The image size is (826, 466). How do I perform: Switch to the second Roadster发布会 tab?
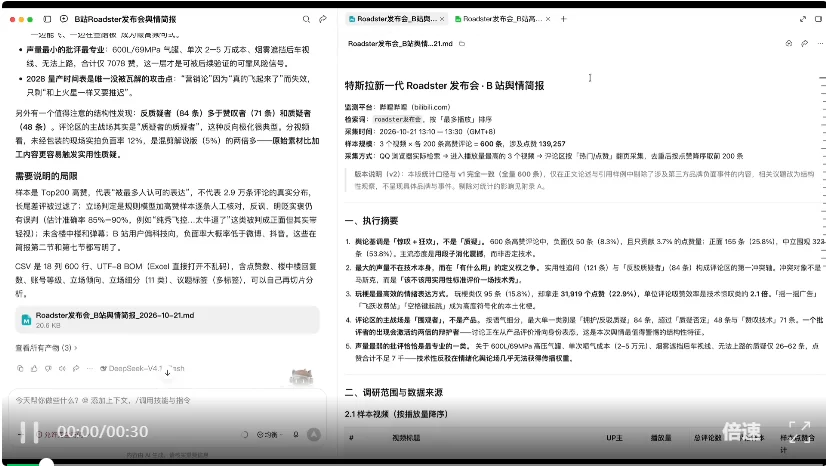pyautogui.click(x=502, y=19)
